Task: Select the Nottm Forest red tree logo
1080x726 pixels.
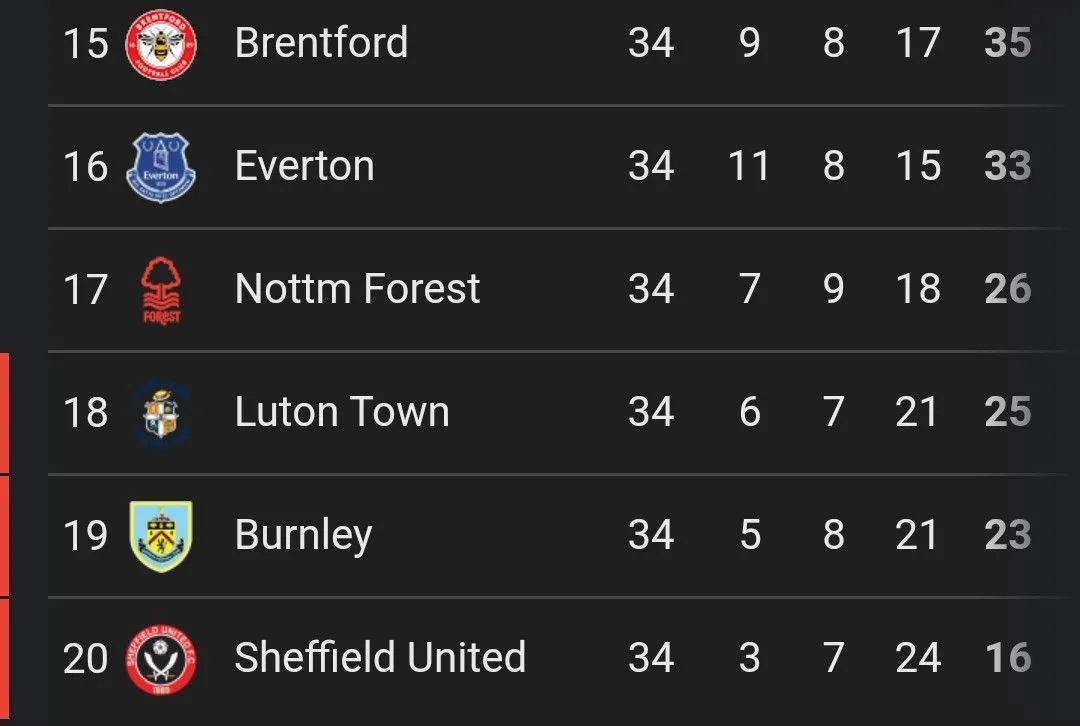Action: tap(161, 290)
